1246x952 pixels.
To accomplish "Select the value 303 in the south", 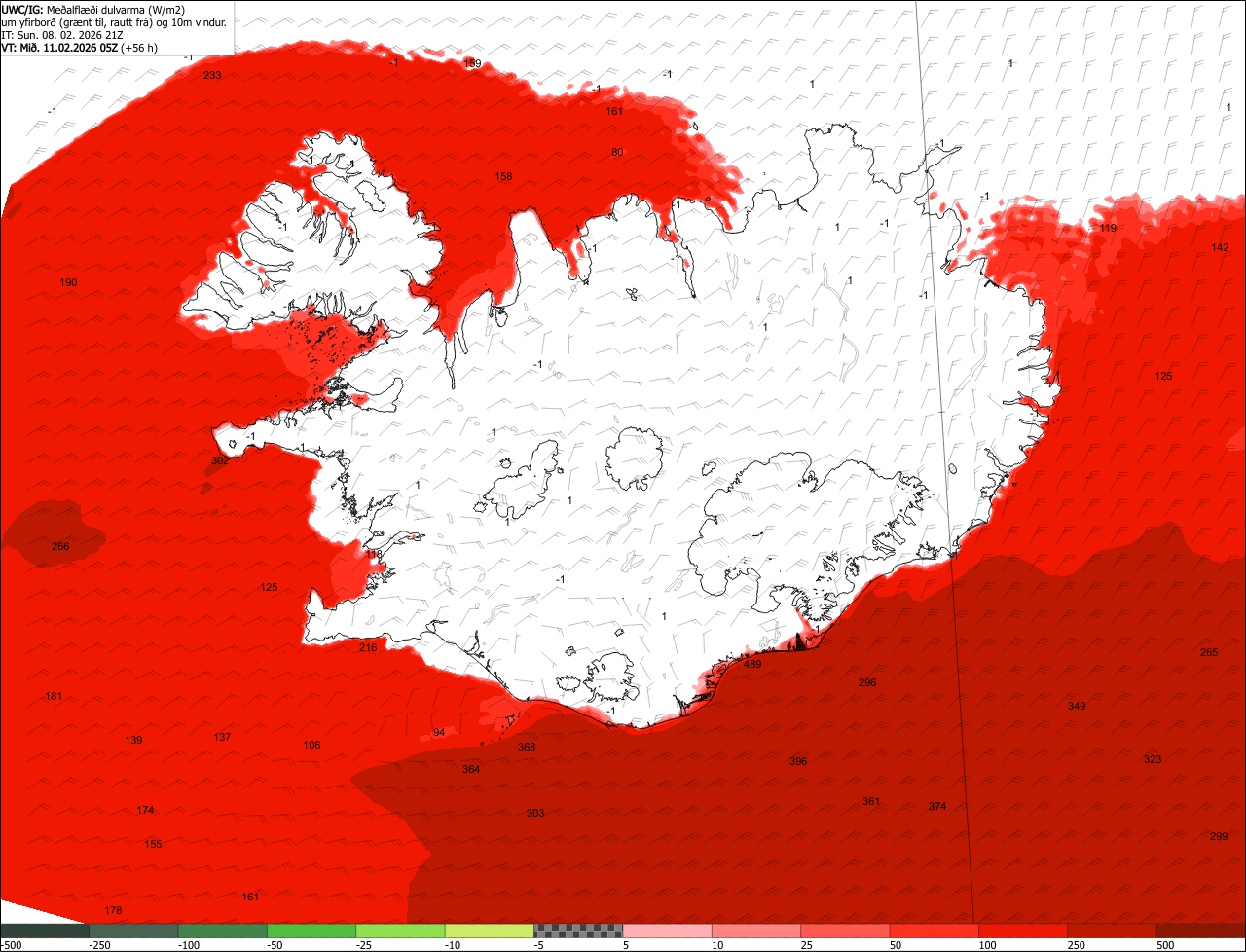I will click(535, 813).
